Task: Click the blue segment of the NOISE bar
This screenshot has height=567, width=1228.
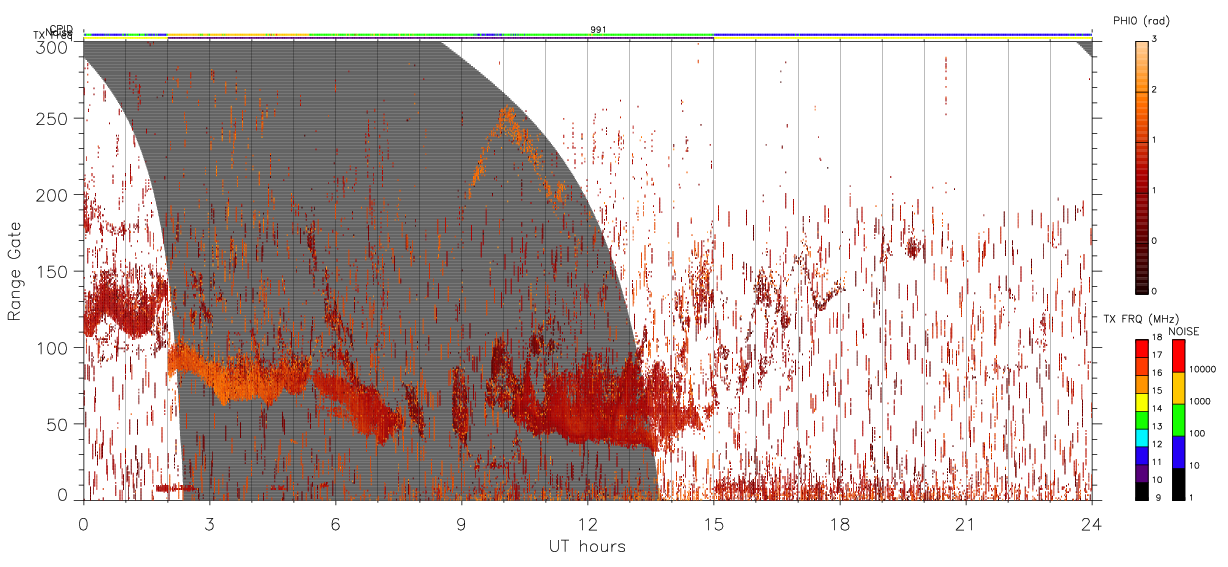Action: pos(1178,452)
